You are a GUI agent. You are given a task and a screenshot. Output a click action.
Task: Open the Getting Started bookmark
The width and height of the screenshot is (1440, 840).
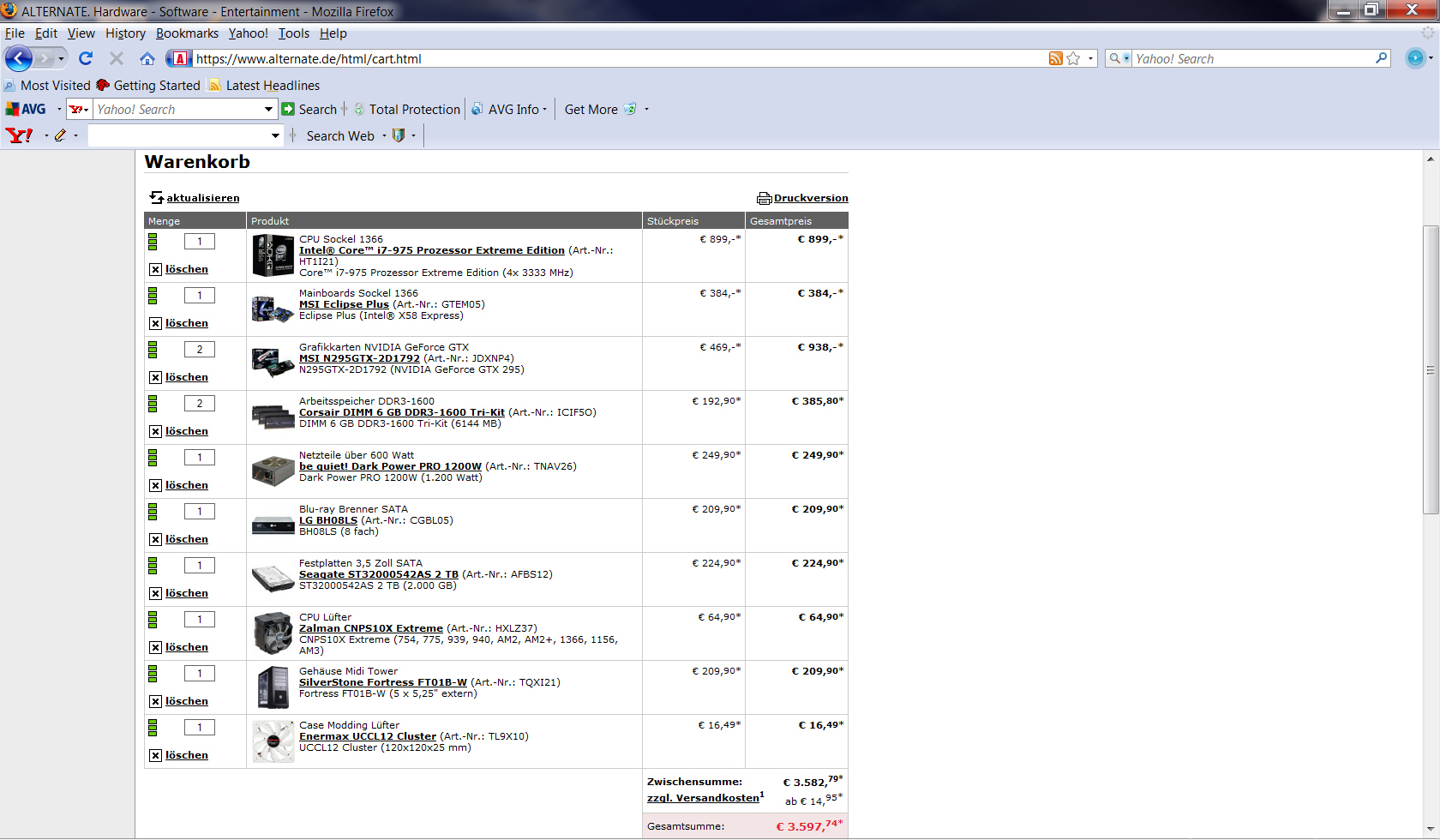[148, 85]
